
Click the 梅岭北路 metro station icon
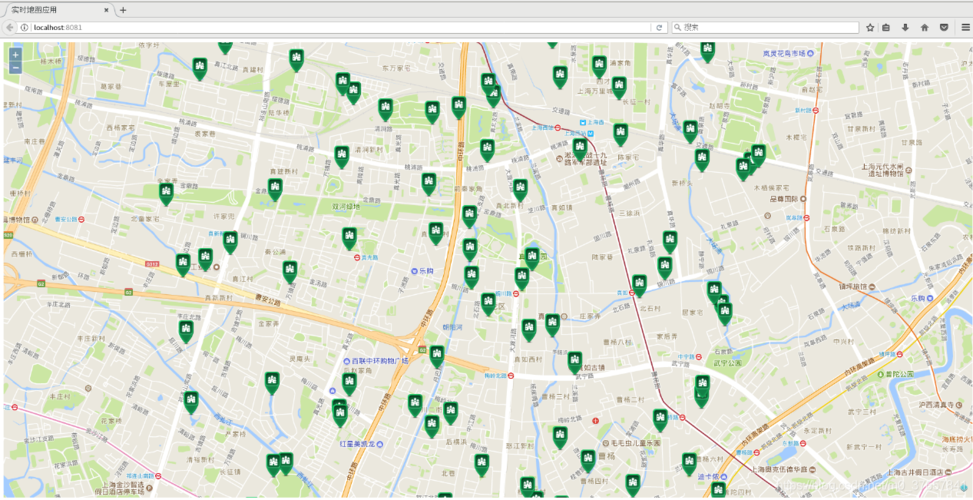click(x=510, y=375)
